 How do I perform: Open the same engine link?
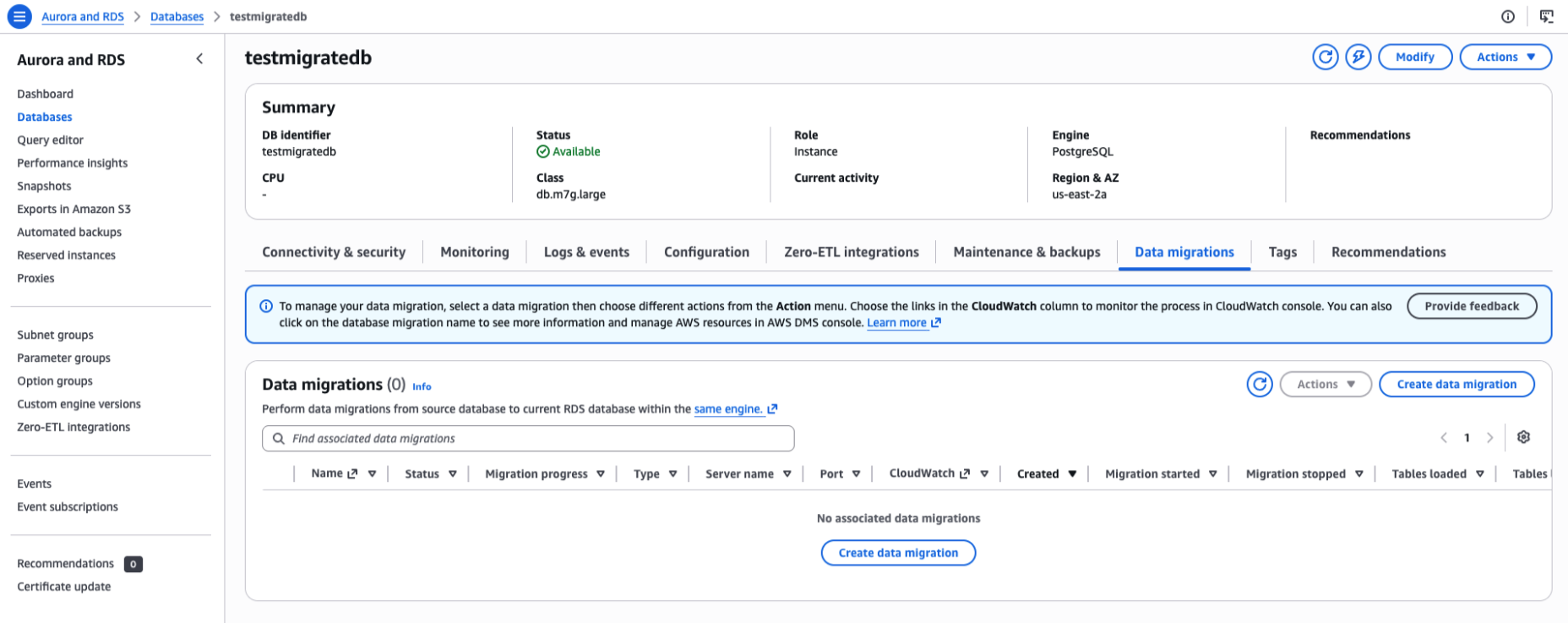point(728,409)
